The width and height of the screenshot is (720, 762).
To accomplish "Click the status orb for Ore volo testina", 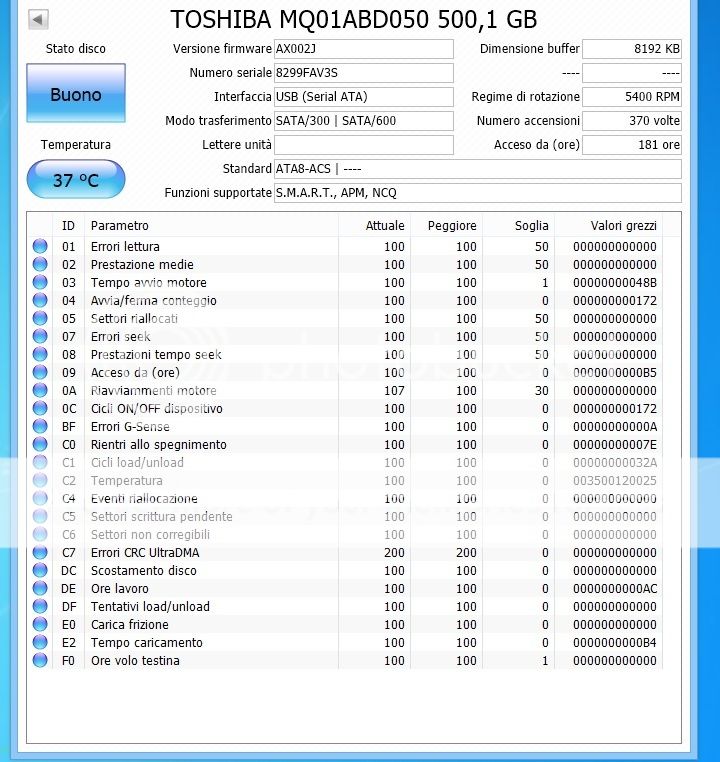I will coord(40,661).
